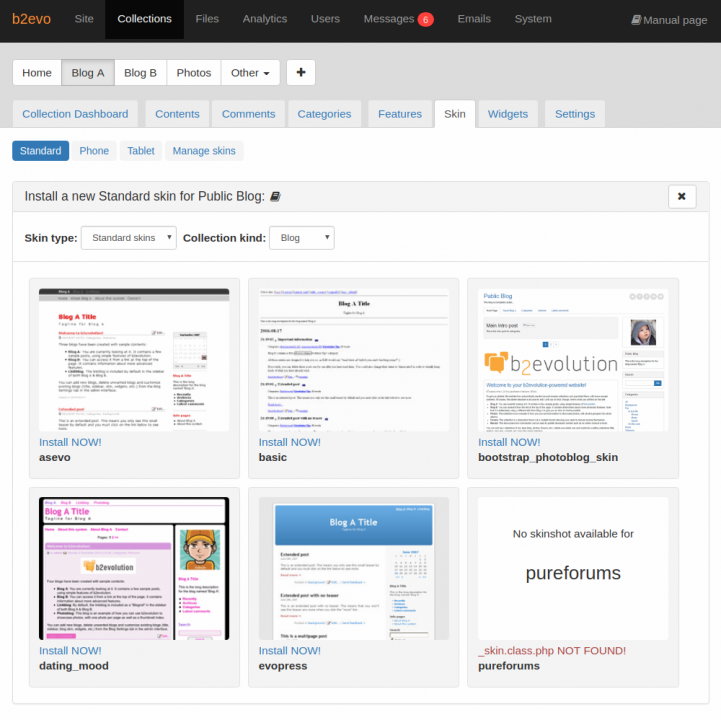
Task: Click the red 6 messages badge
Action: 425,20
